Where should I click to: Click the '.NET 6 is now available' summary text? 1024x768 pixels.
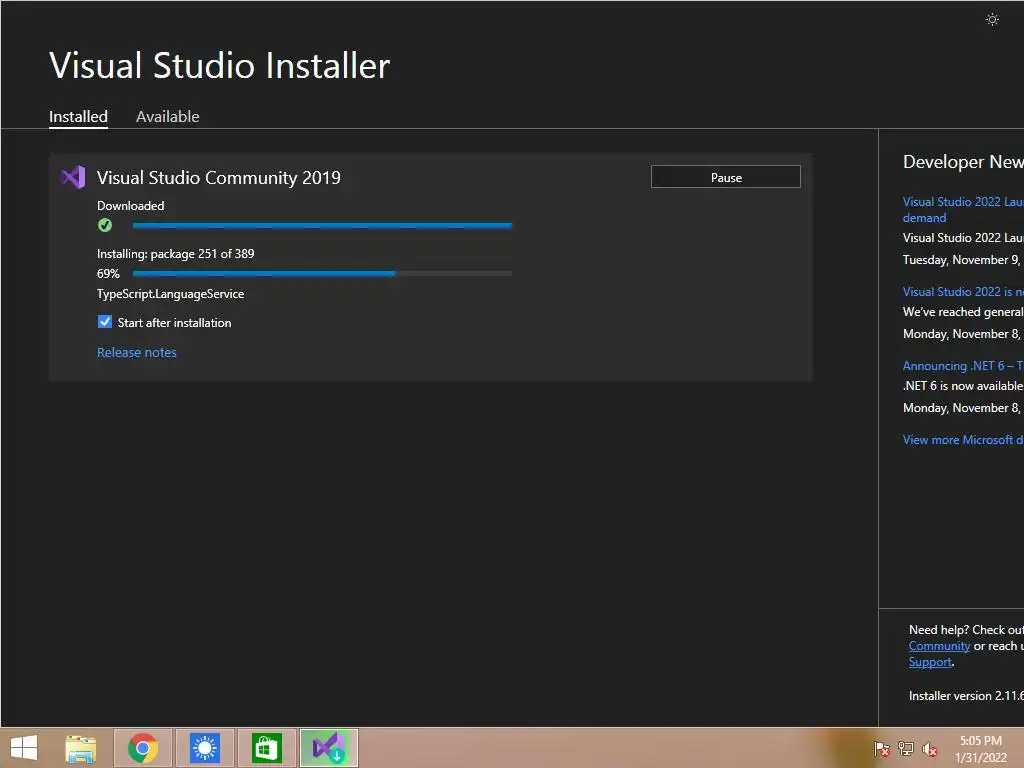click(963, 386)
